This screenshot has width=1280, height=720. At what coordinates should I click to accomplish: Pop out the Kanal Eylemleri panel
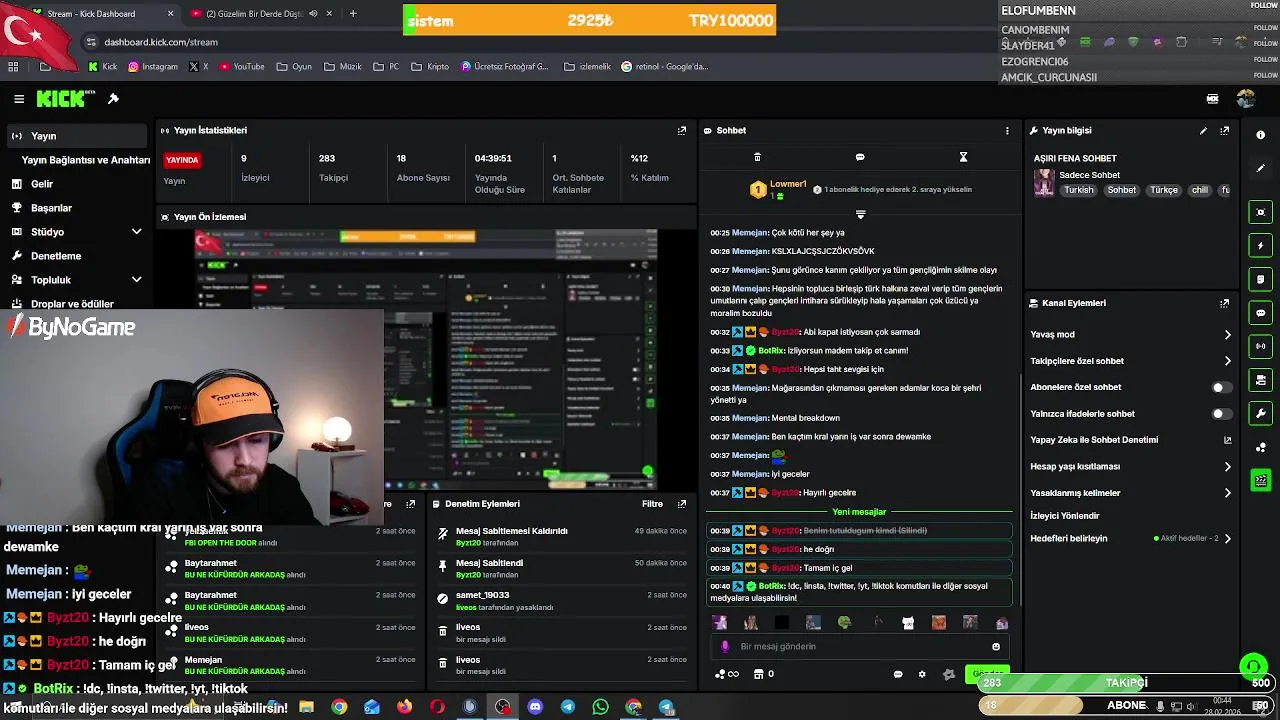(x=1225, y=303)
